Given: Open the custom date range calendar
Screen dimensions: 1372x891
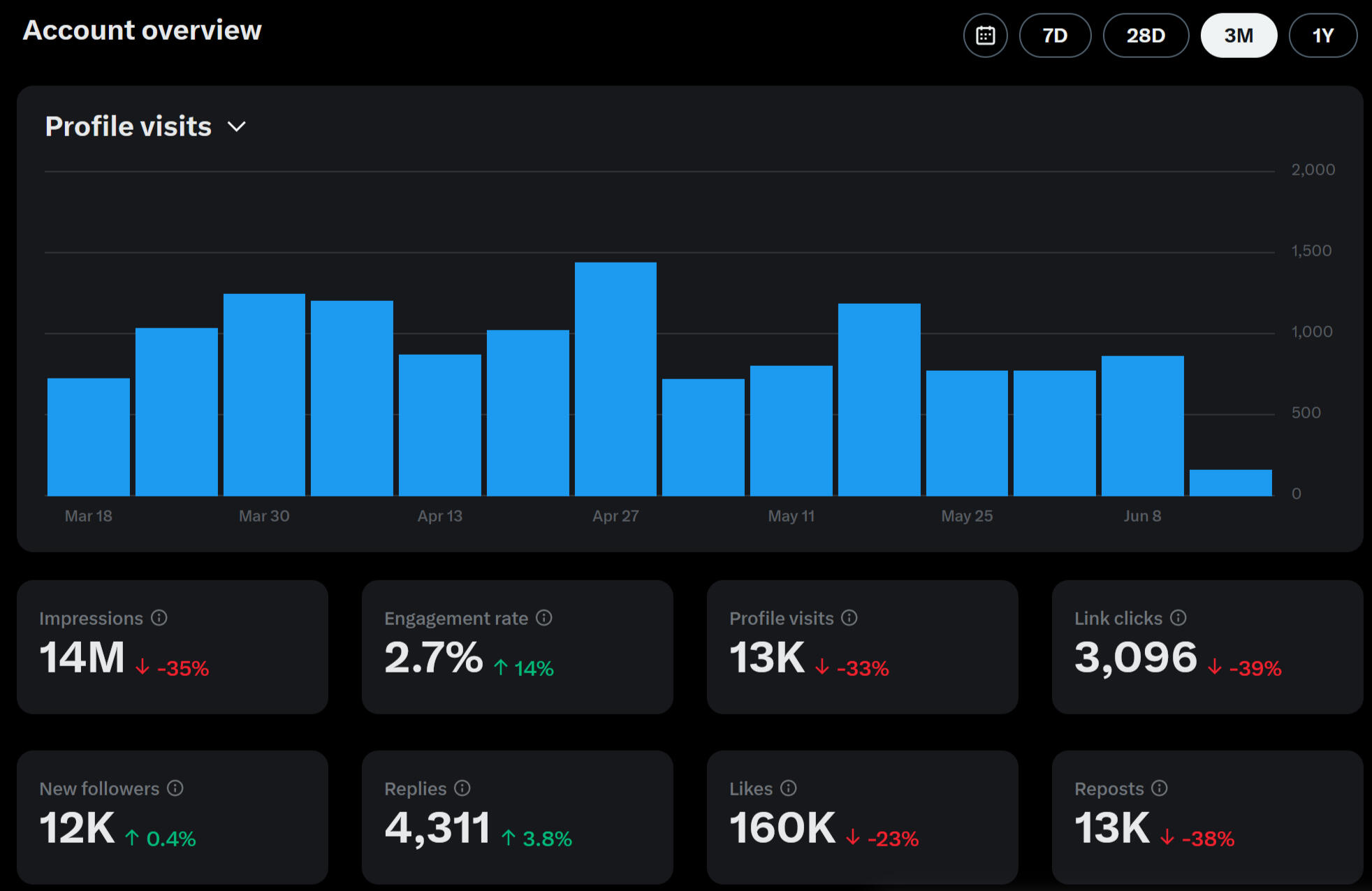Looking at the screenshot, I should pos(985,36).
